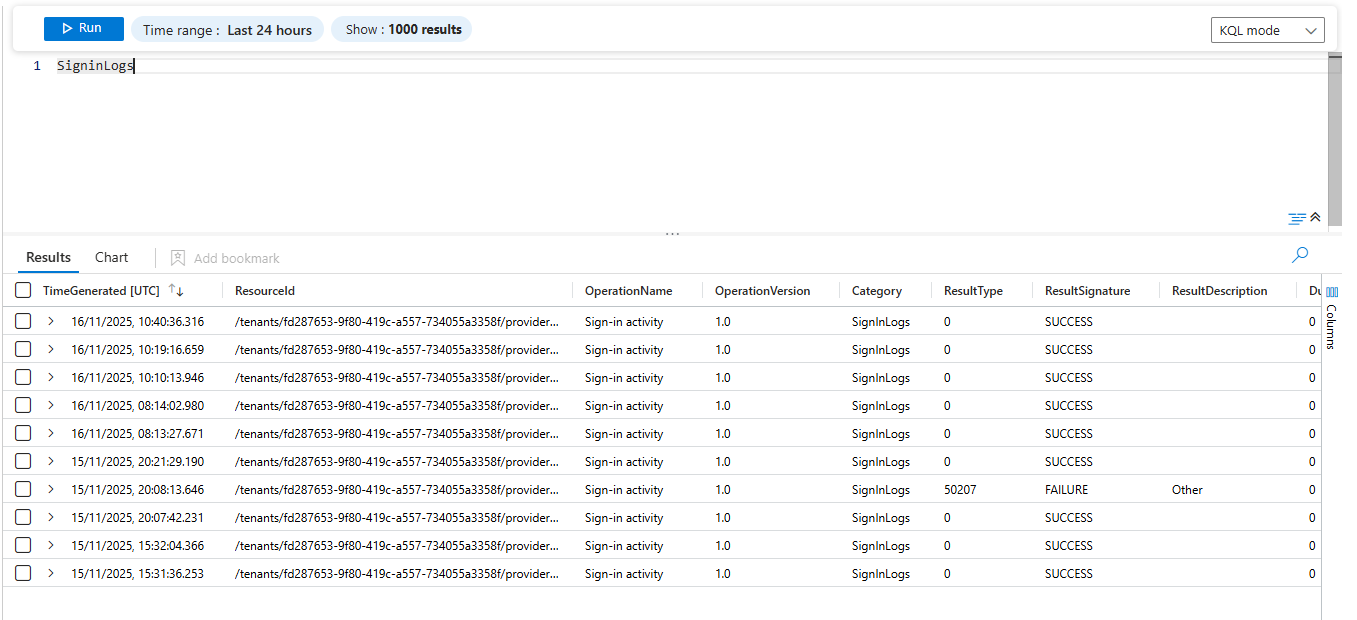
Task: Open the KQL mode dropdown
Action: coord(1267,31)
